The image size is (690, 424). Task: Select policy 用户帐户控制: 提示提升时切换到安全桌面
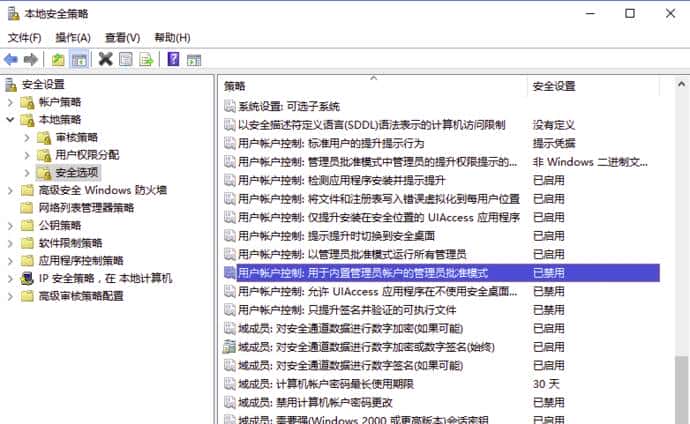pyautogui.click(x=336, y=236)
